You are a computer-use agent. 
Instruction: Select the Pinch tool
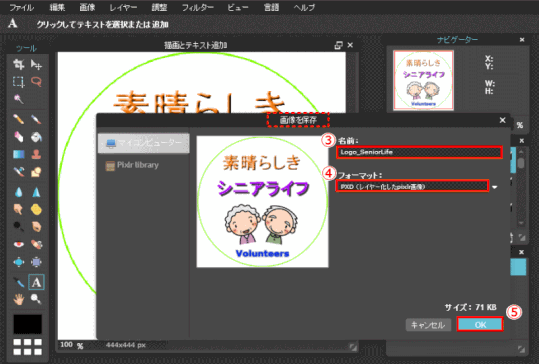pos(36,262)
